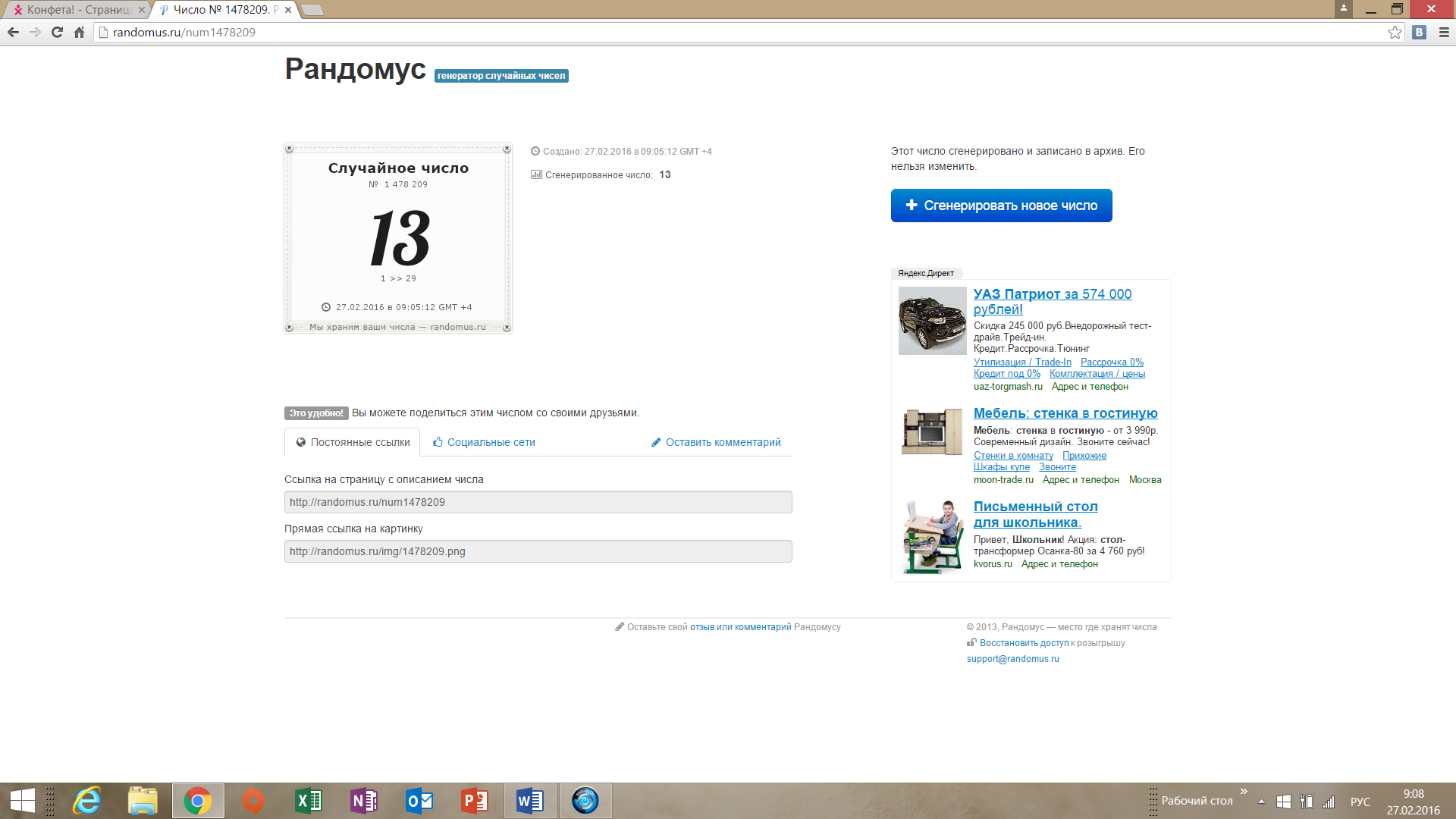The image size is (1456, 819).
Task: Click Сгенерировать новое число button
Action: pos(1001,206)
